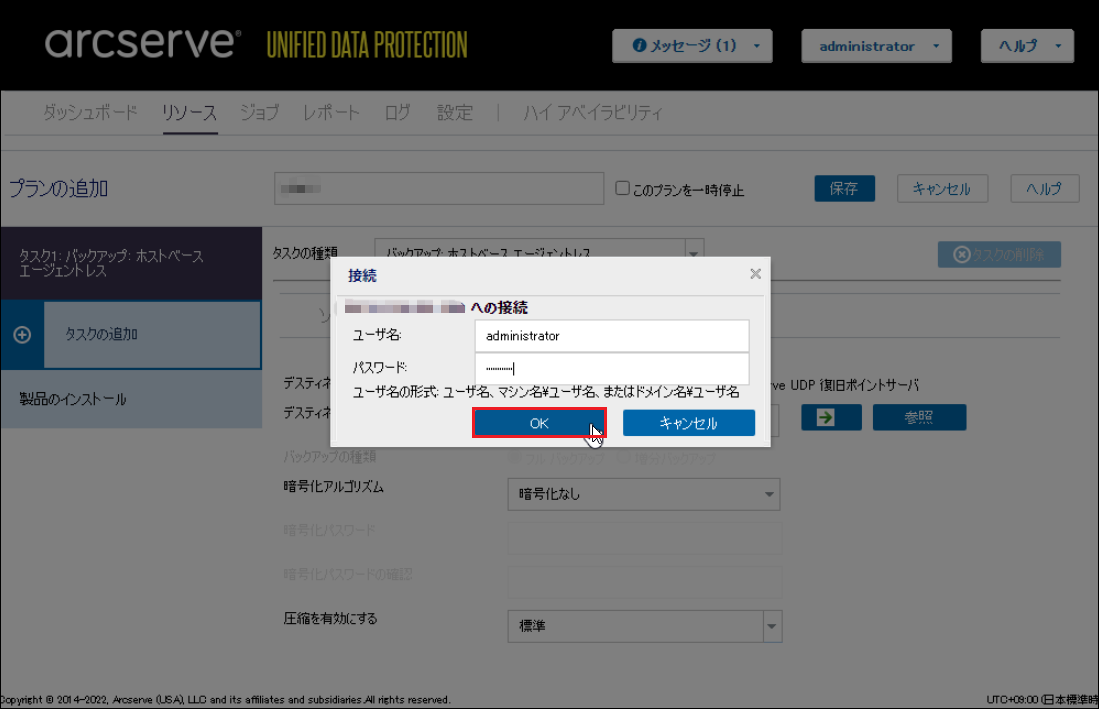Image resolution: width=1099 pixels, height=709 pixels.
Task: Open the administrator user dropdown
Action: pos(876,46)
